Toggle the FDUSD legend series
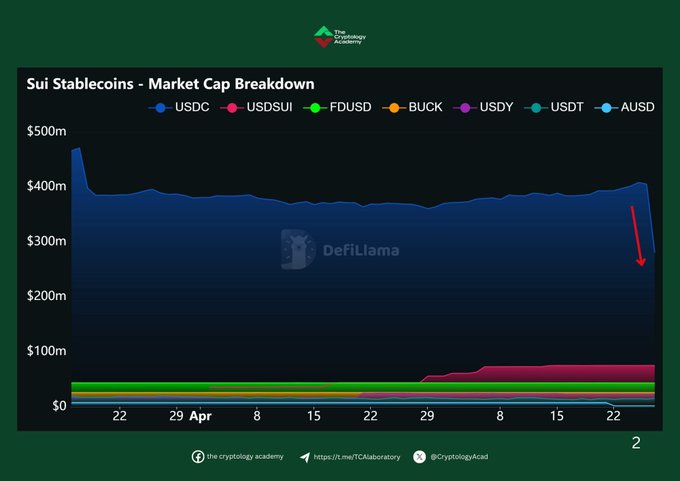 (337, 107)
